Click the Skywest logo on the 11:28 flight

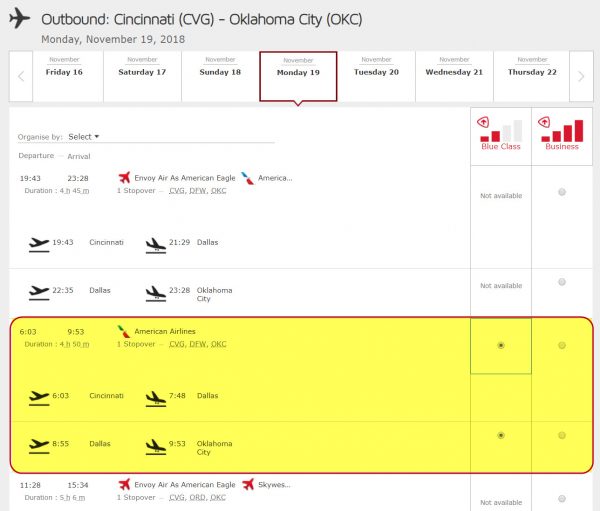click(248, 484)
